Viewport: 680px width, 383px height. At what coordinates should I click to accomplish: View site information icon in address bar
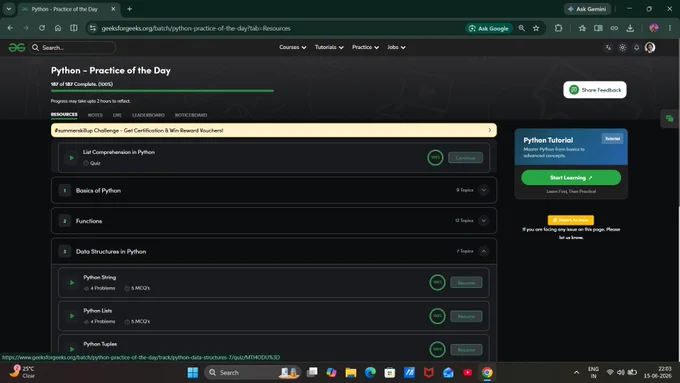92,28
